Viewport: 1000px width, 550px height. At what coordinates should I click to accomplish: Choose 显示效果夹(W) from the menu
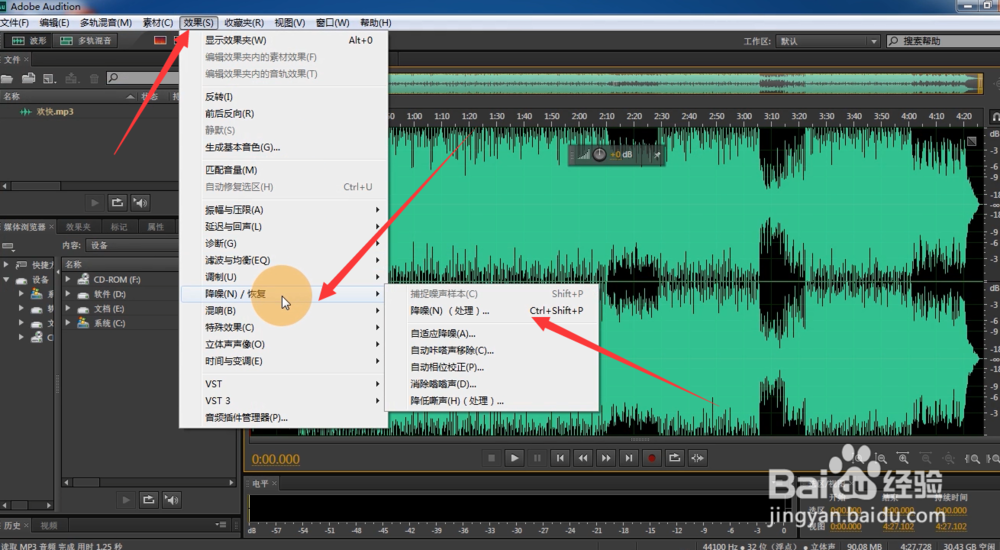pos(284,40)
